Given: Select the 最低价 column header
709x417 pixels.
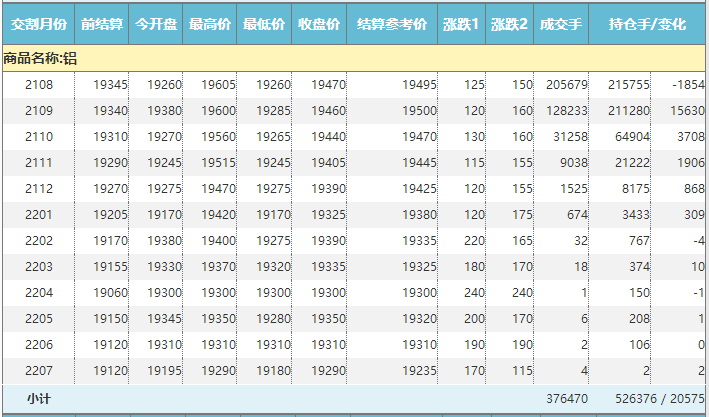Looking at the screenshot, I should coord(265,24).
